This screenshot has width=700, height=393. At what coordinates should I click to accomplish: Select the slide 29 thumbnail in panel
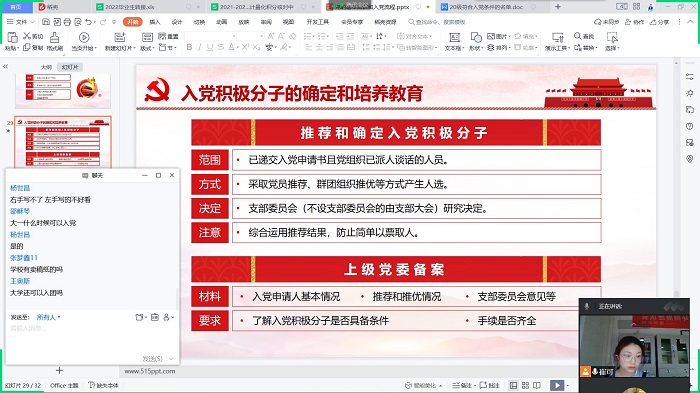pos(62,142)
